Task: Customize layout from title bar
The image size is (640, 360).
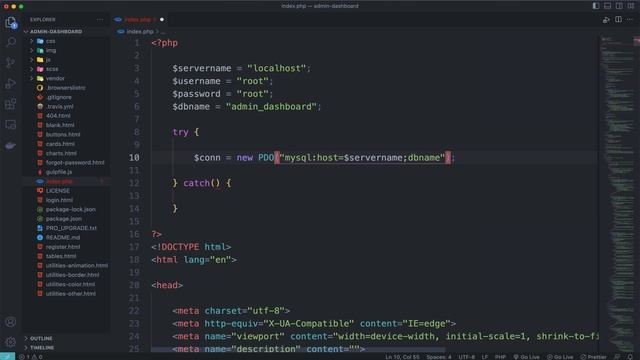Action: point(631,6)
